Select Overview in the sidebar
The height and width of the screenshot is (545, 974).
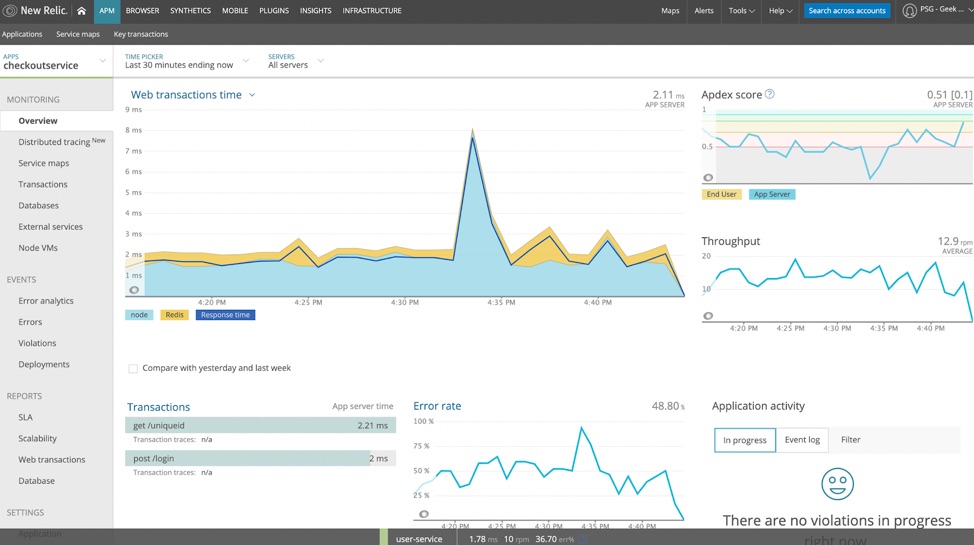click(x=57, y=121)
